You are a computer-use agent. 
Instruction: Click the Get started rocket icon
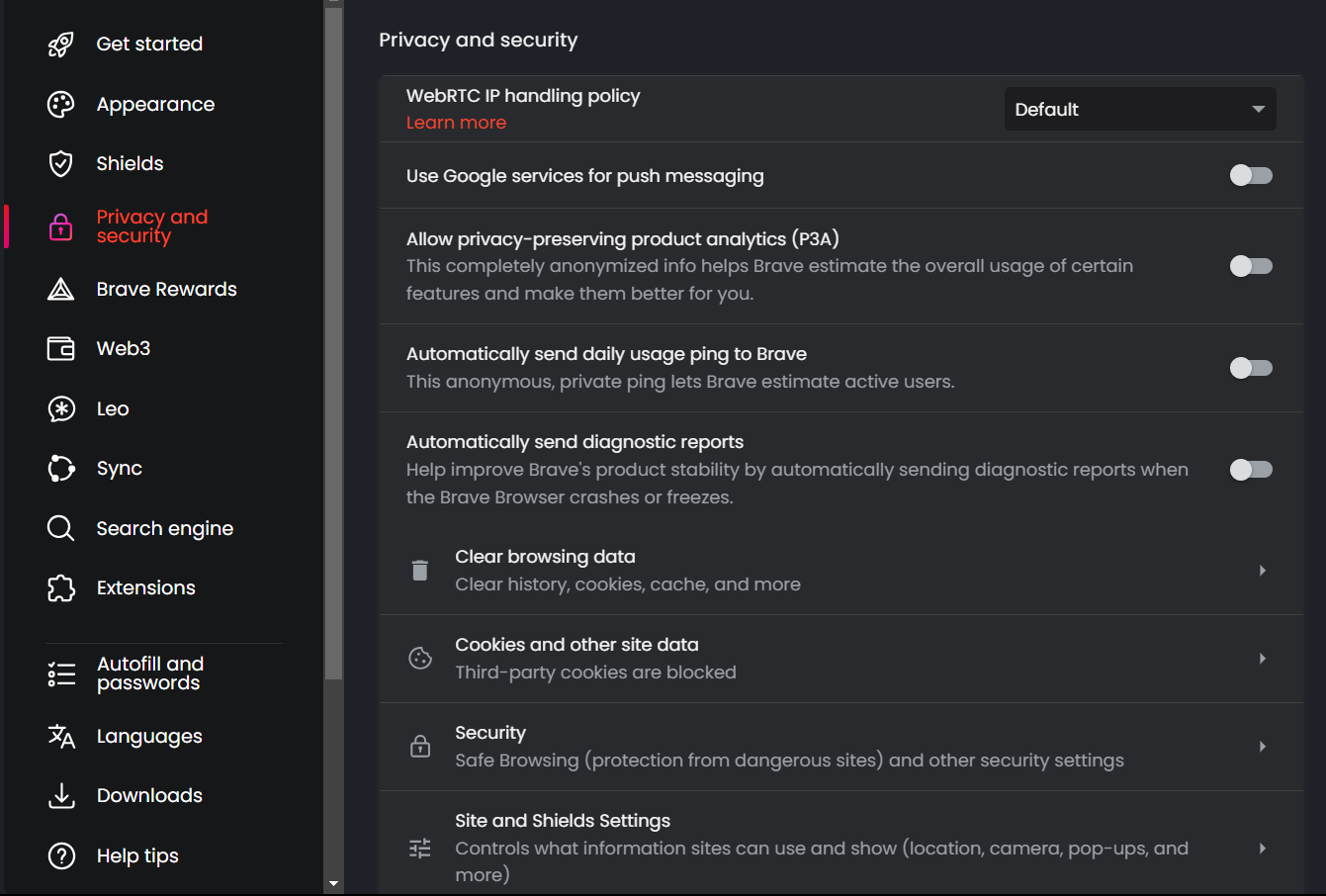click(x=61, y=45)
